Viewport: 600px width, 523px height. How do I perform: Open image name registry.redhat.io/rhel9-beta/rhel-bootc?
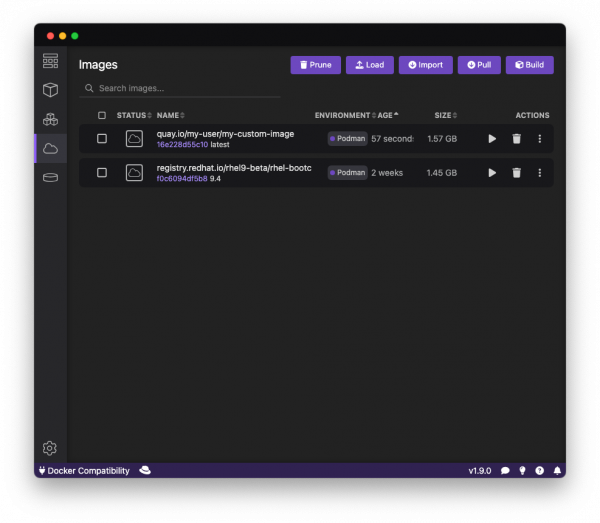(x=234, y=168)
